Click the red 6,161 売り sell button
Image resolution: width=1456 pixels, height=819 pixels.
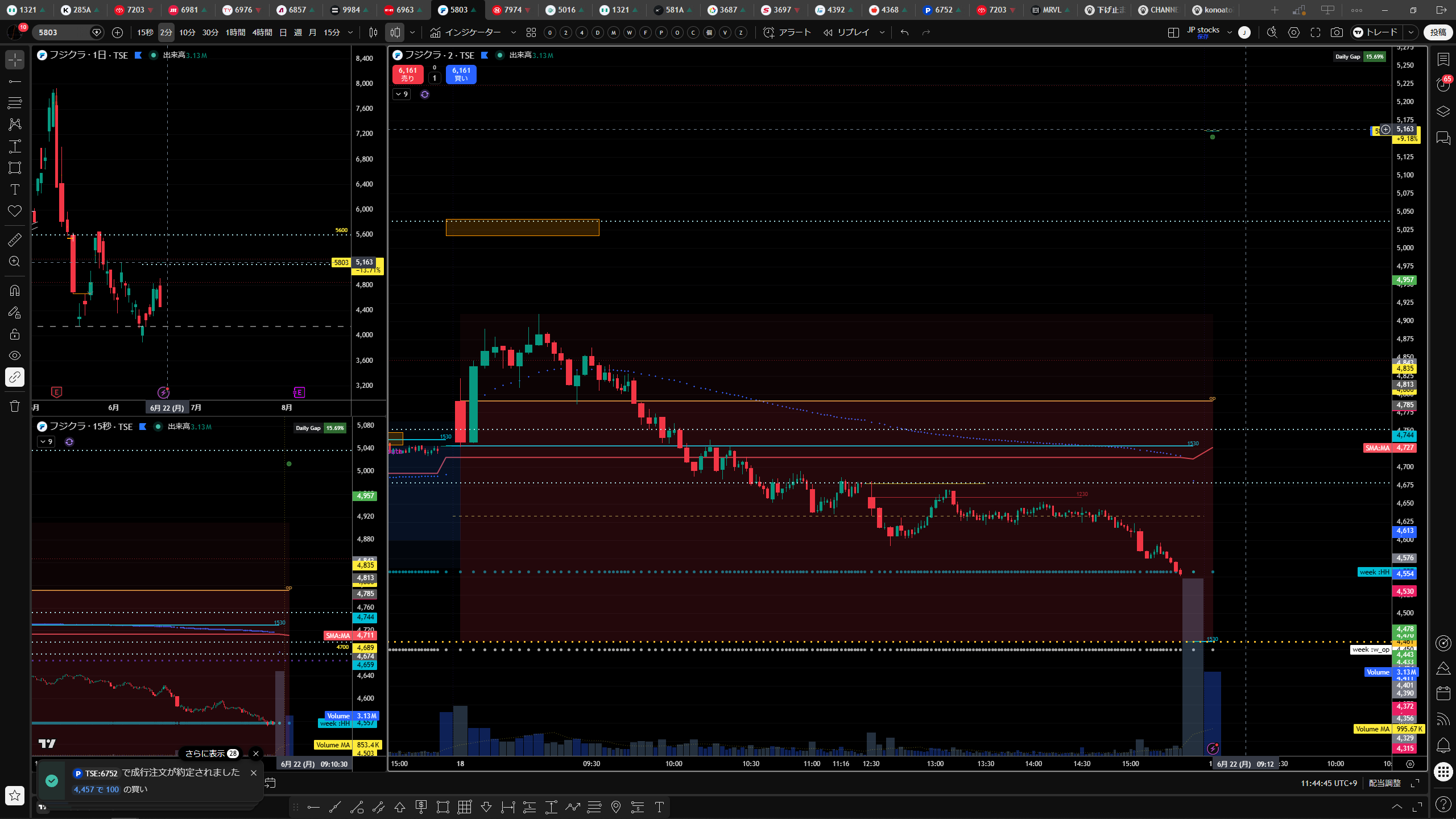408,75
